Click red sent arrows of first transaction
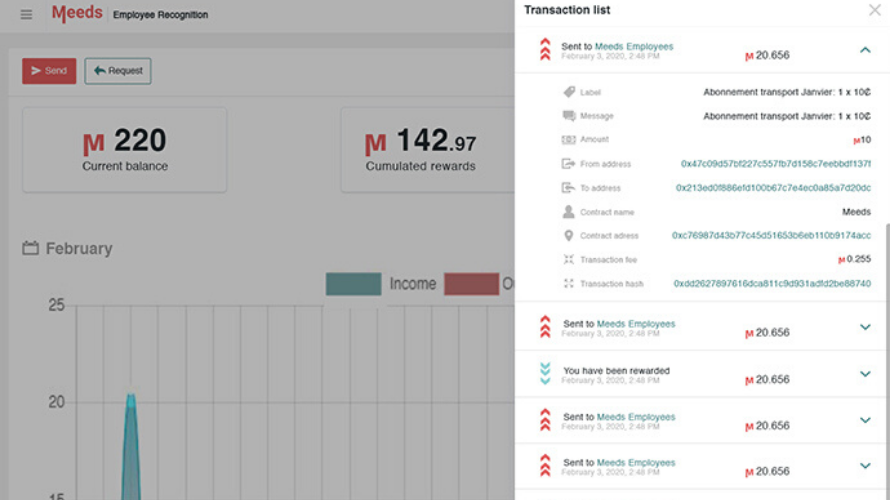The width and height of the screenshot is (890, 500). coord(545,49)
